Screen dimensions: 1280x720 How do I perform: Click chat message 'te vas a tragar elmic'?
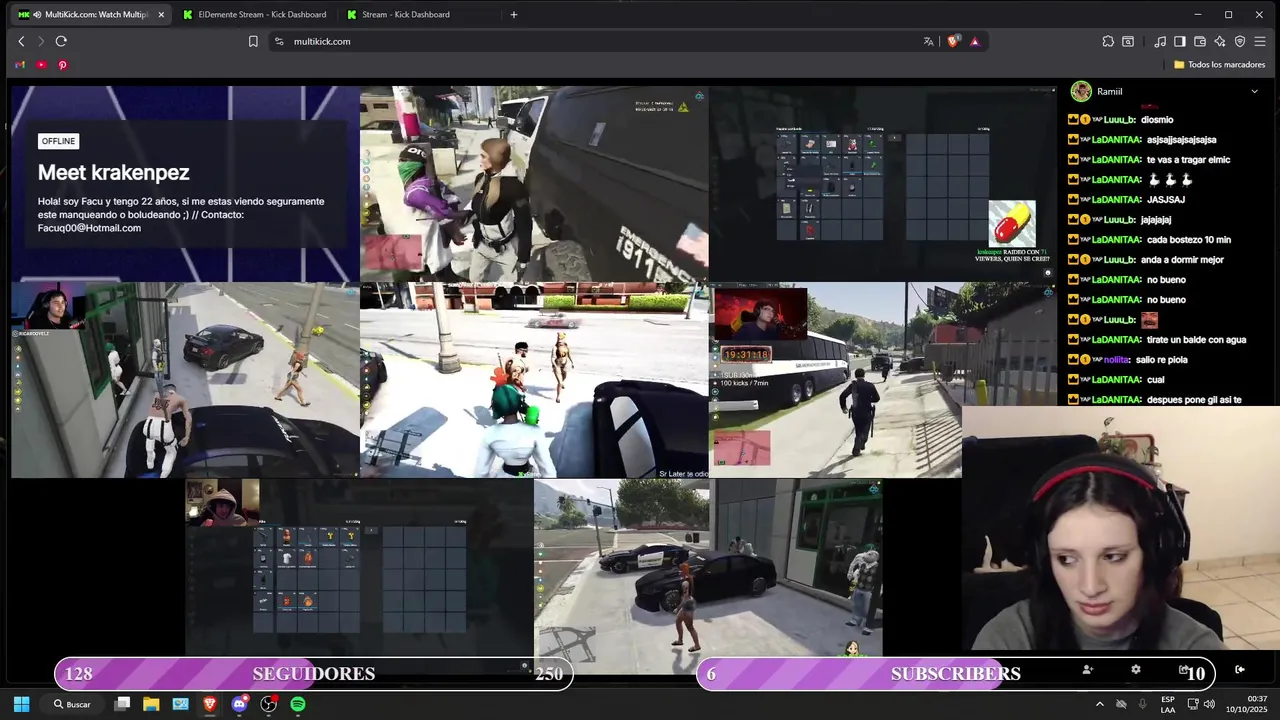coord(1188,159)
